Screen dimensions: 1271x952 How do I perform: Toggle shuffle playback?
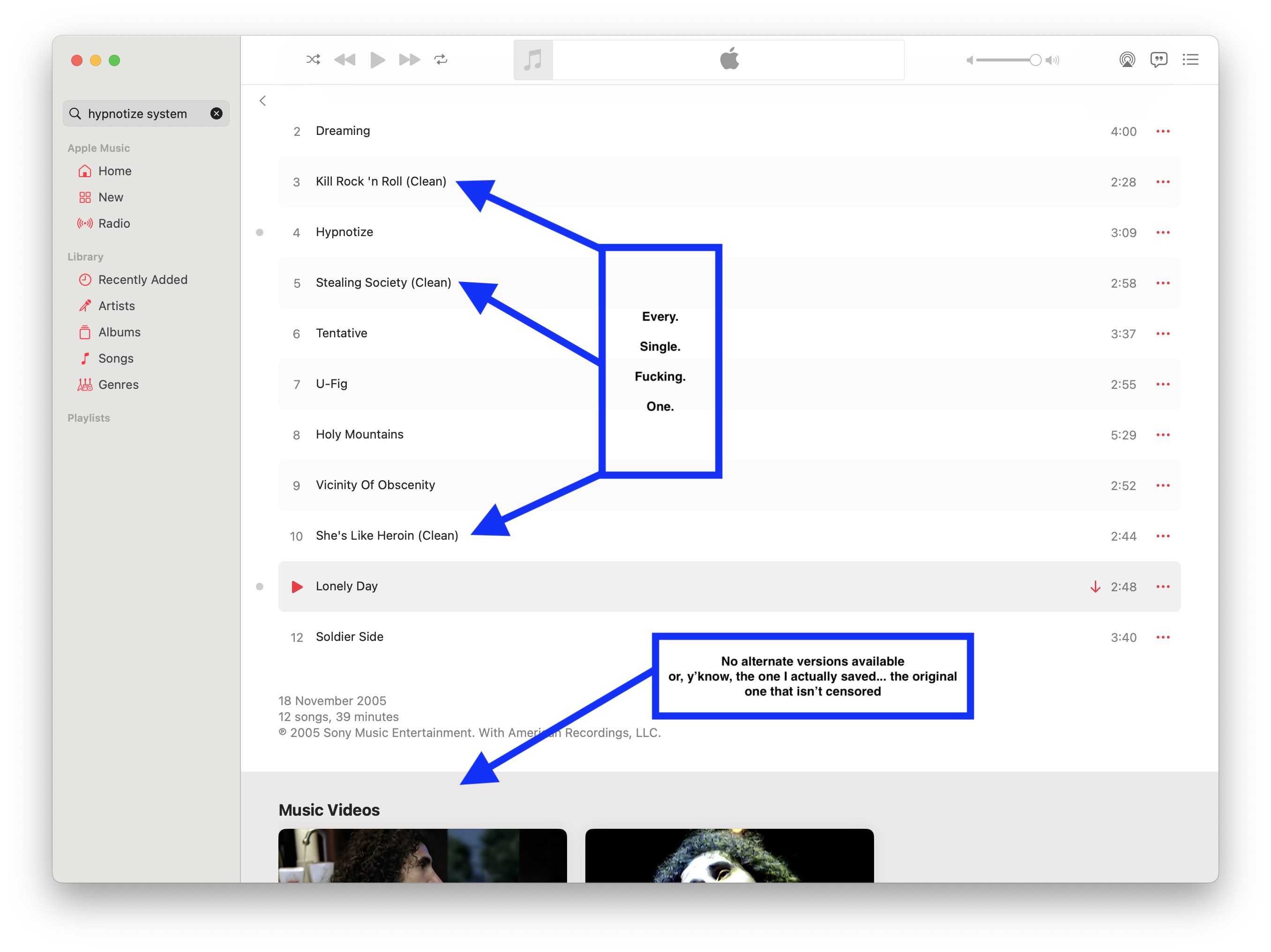coord(313,60)
